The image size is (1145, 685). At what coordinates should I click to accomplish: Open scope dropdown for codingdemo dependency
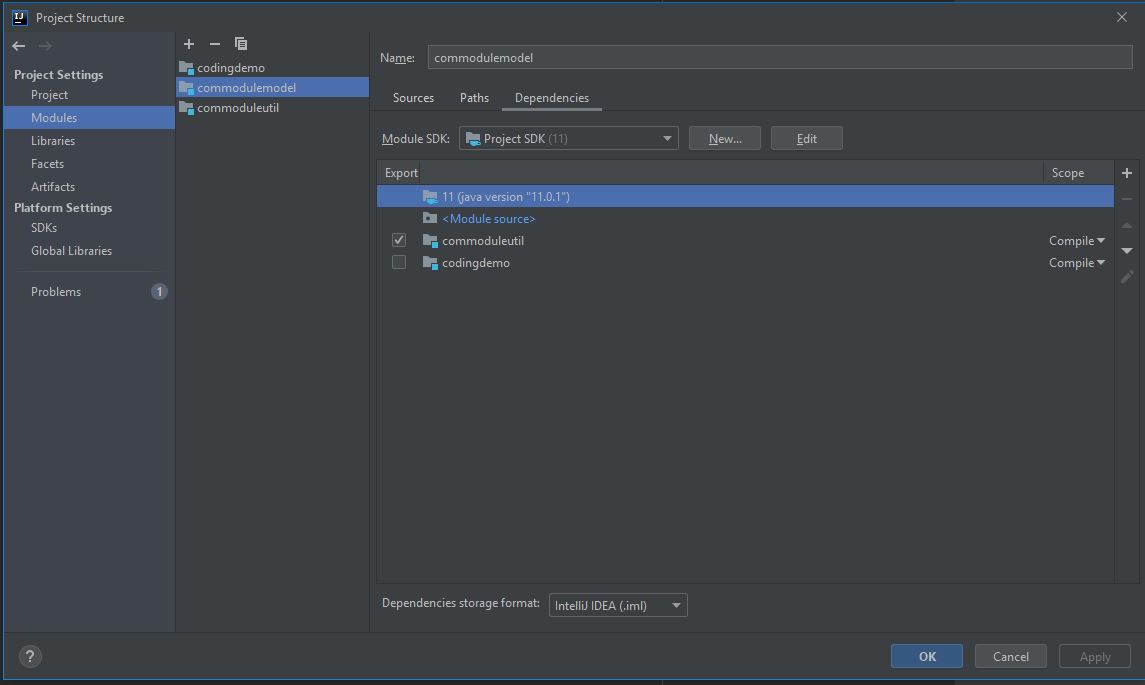coord(1076,262)
